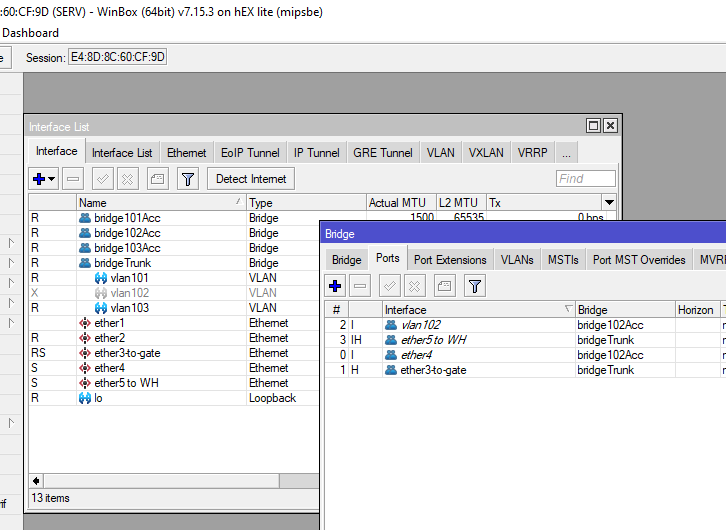Sort by Interface column in Bridge window

[x=478, y=310]
